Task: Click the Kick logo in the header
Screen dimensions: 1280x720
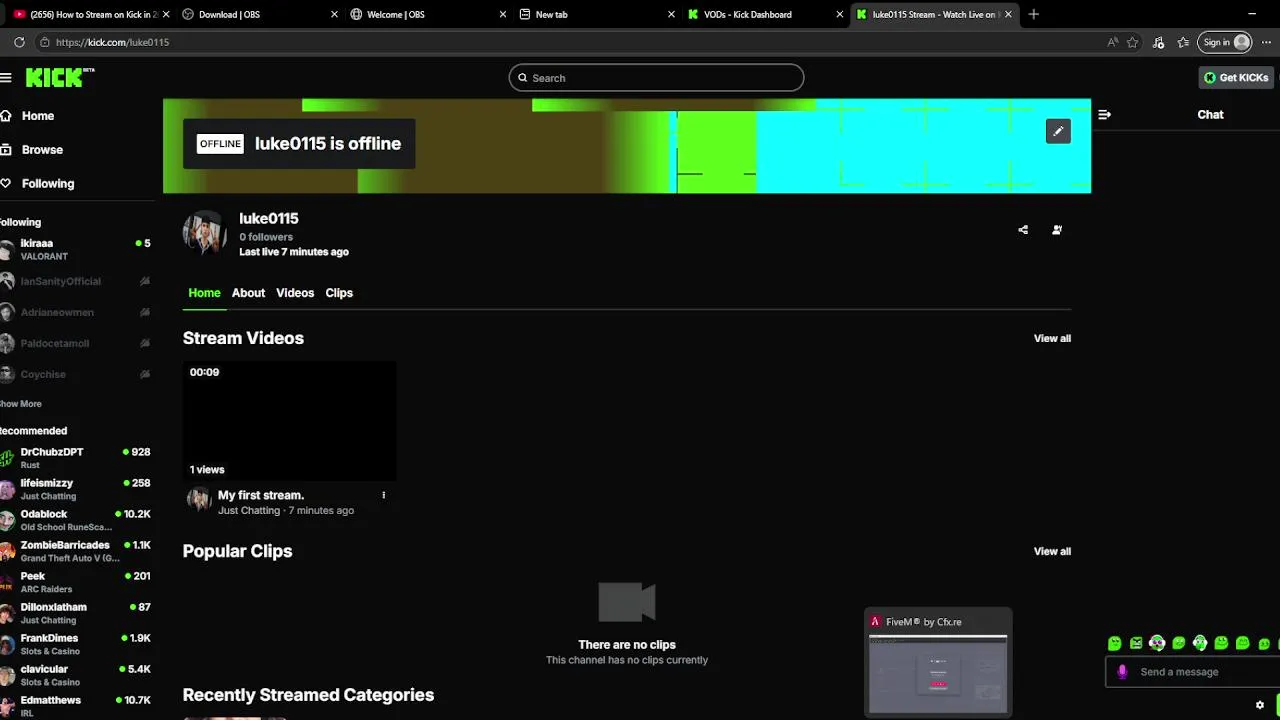Action: pyautogui.click(x=60, y=78)
